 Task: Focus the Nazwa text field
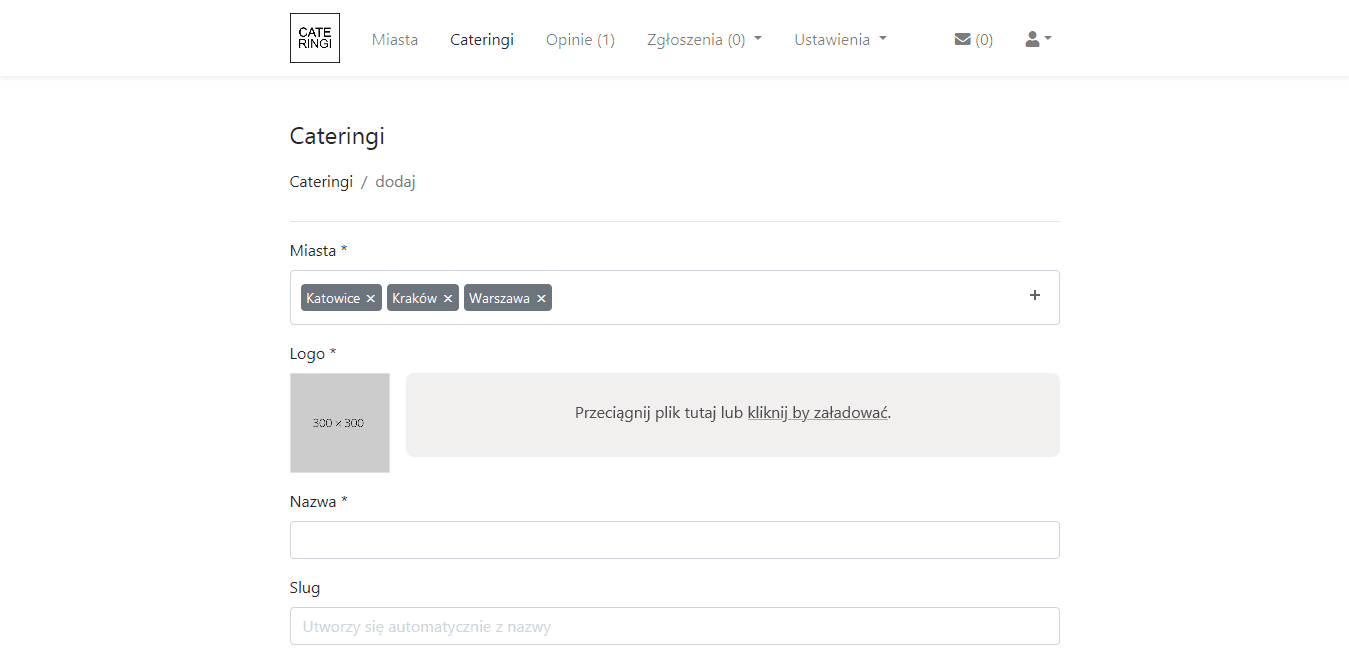click(674, 540)
